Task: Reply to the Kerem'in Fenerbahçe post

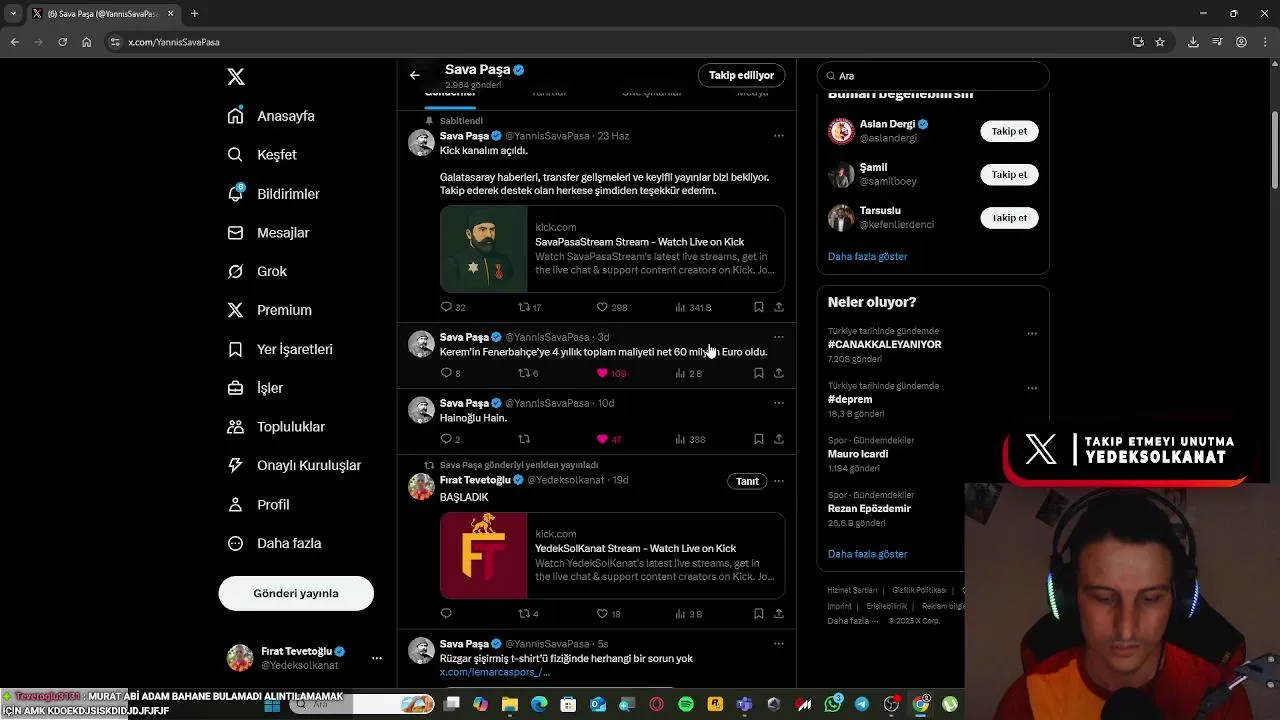Action: [x=446, y=373]
